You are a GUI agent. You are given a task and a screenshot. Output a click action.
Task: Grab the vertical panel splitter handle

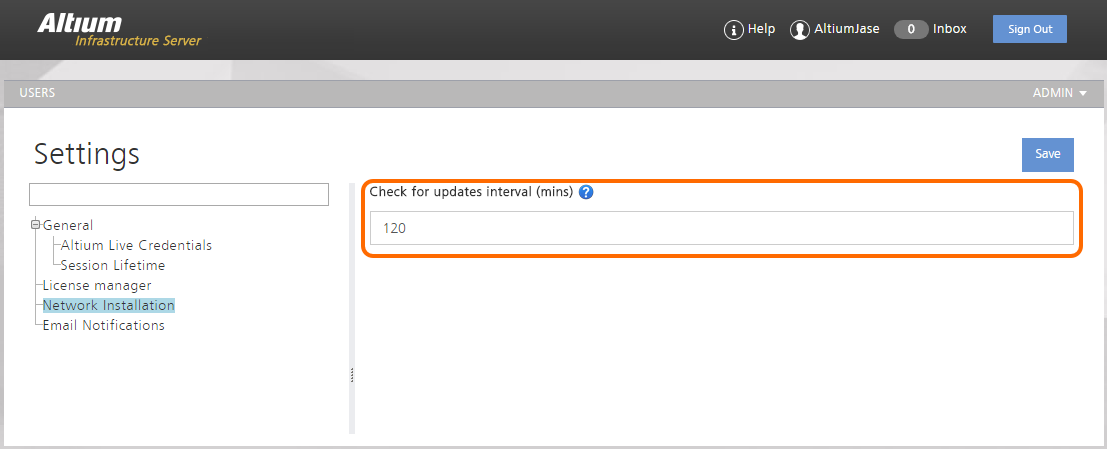click(352, 375)
